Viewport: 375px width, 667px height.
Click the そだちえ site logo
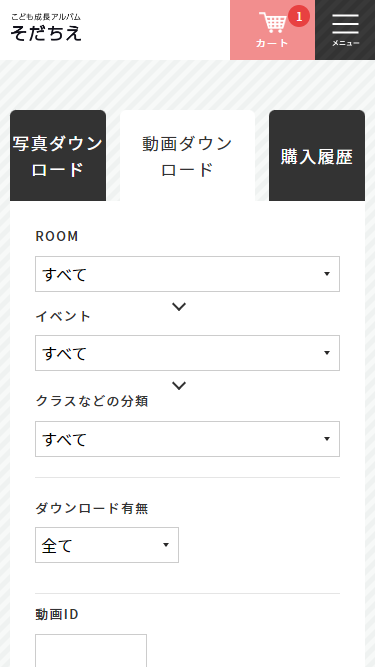[x=46, y=28]
